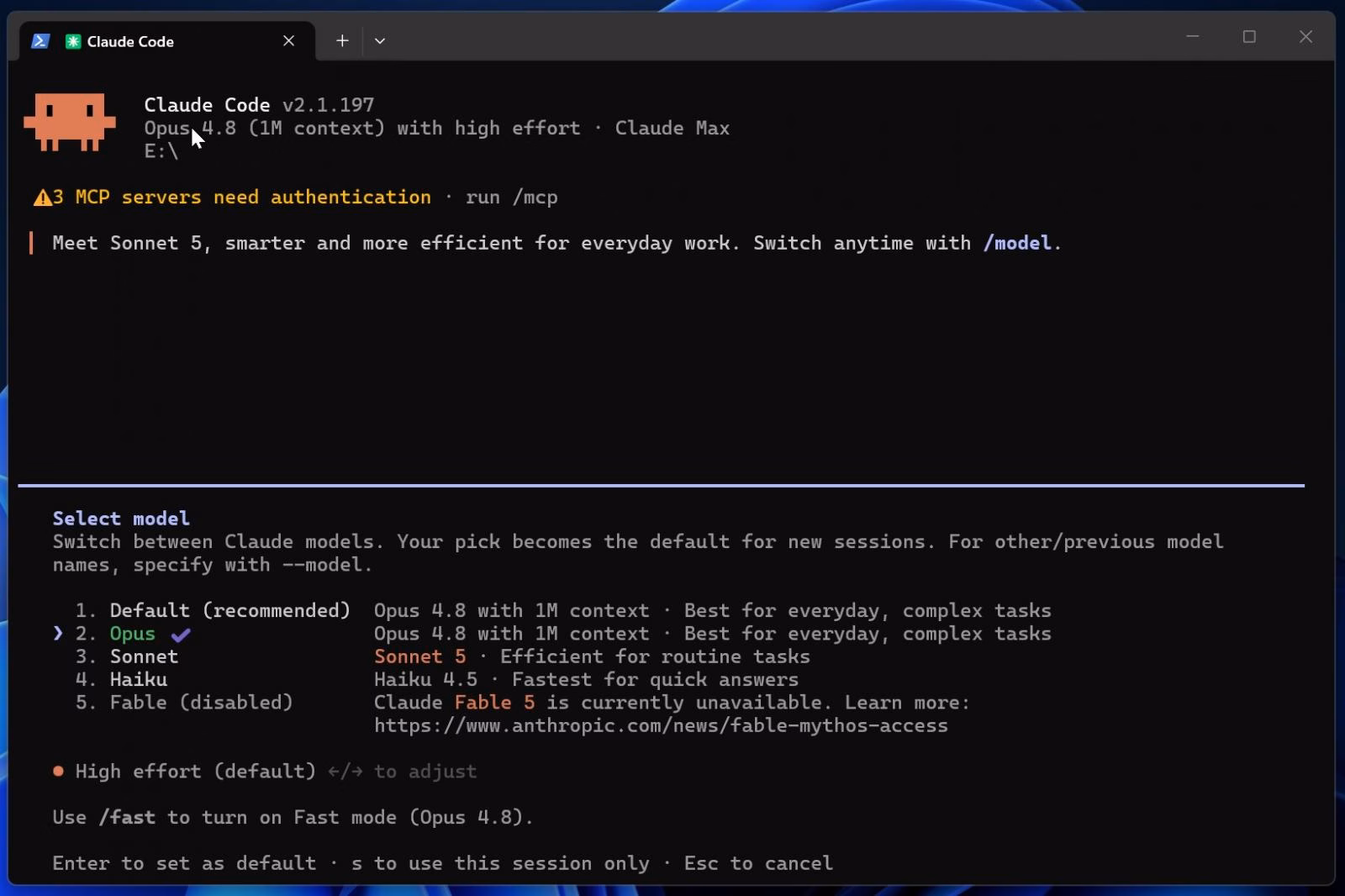Open a new terminal tab with plus
1345x896 pixels.
click(x=342, y=40)
